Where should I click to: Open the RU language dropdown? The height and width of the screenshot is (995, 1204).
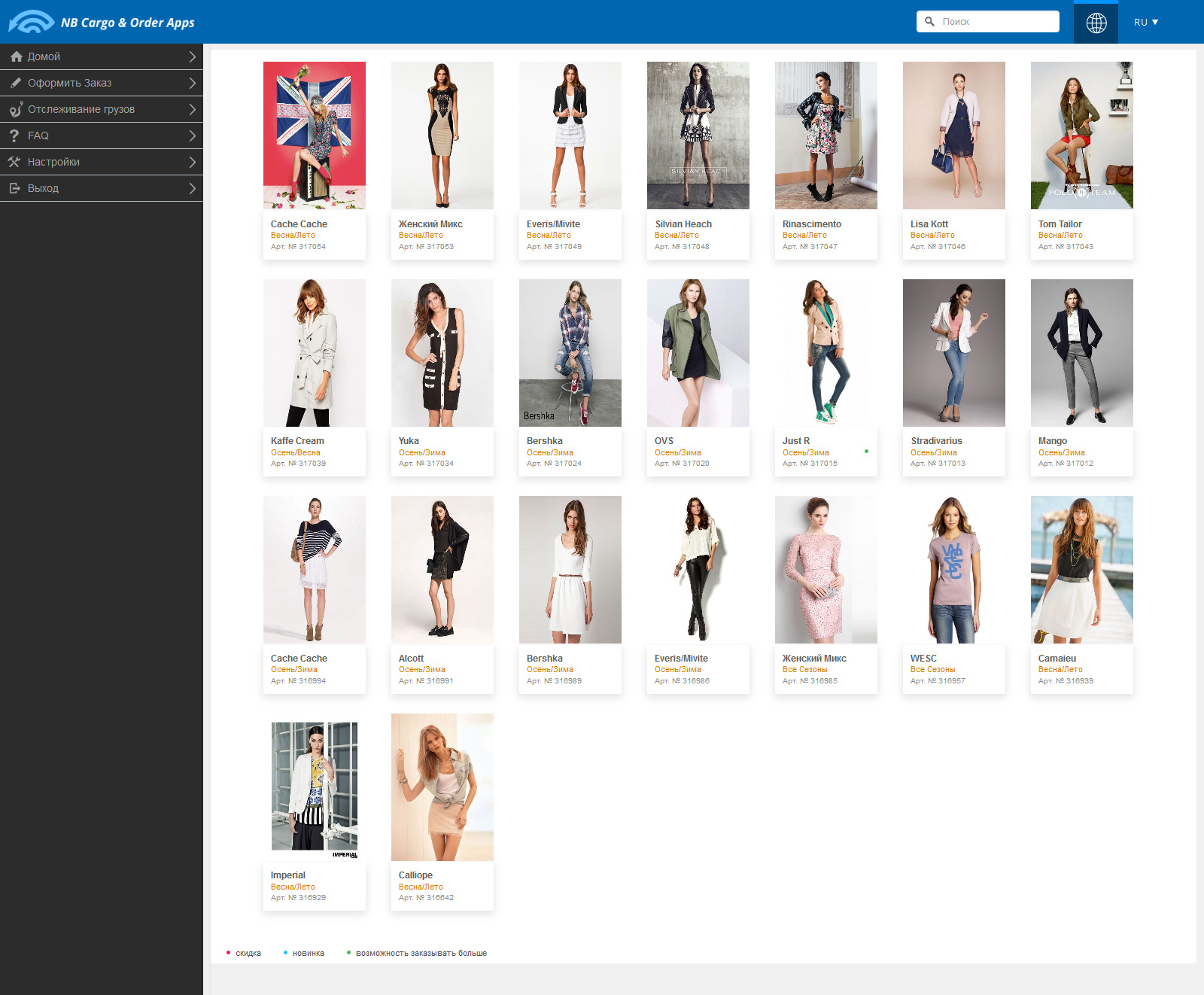[x=1146, y=23]
